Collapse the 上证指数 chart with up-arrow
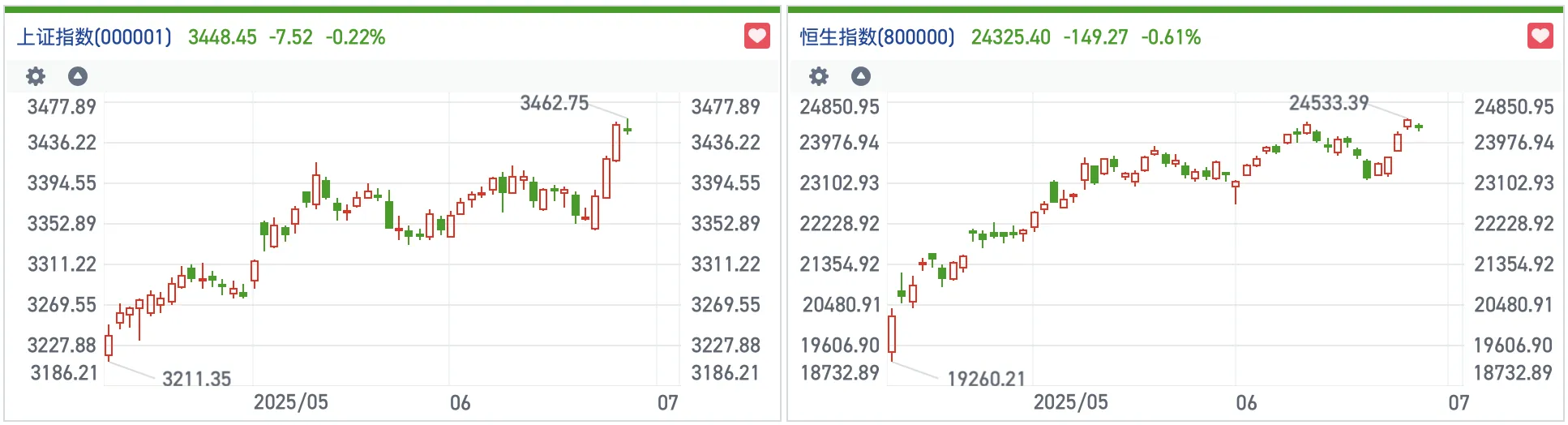Viewport: 1568px width, 425px height. [78, 76]
